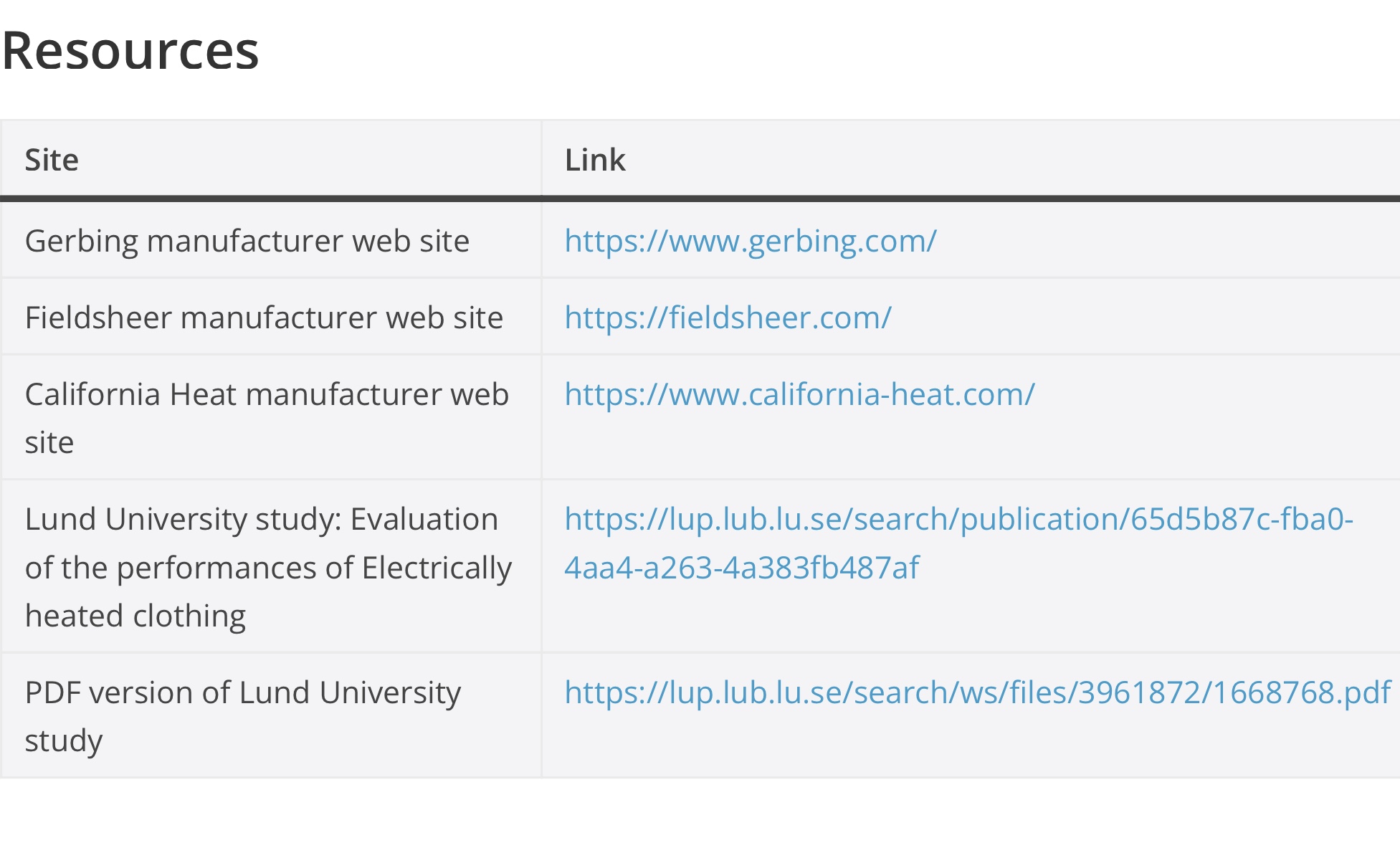The image size is (1400, 853).
Task: Click the "Site" column header
Action: point(52,160)
